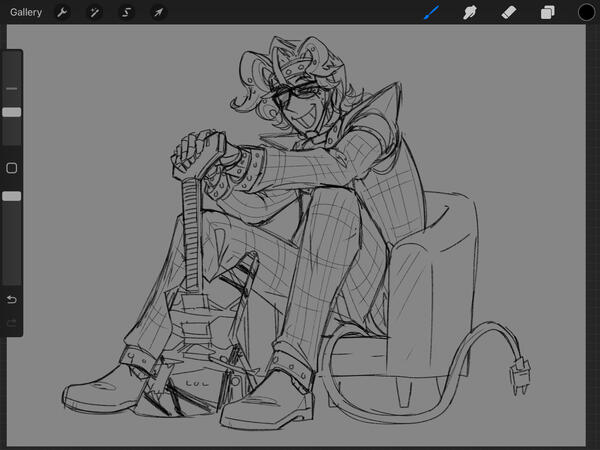
Task: Click the brush size slider handle
Action: click(x=12, y=113)
